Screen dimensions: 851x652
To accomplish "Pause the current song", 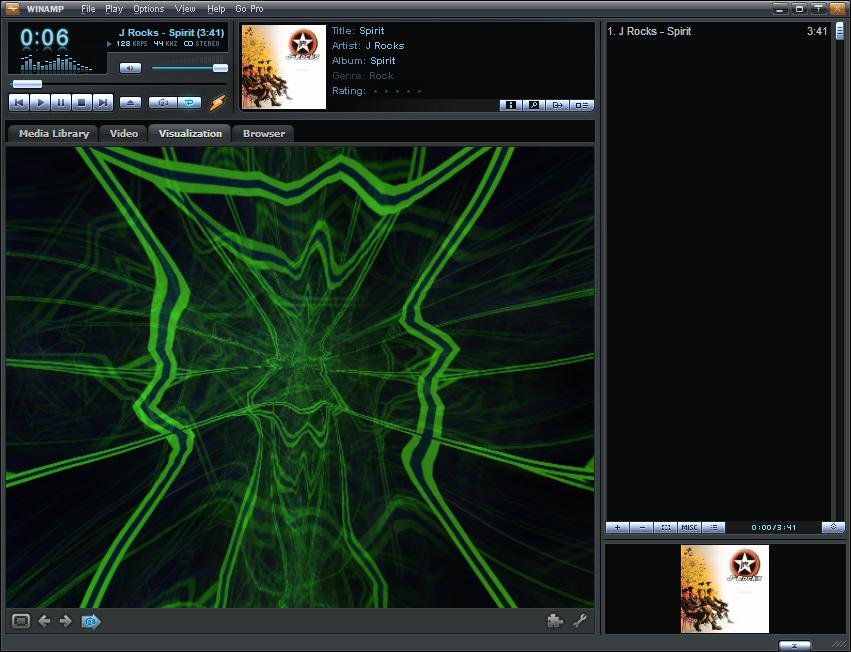I will tap(61, 102).
